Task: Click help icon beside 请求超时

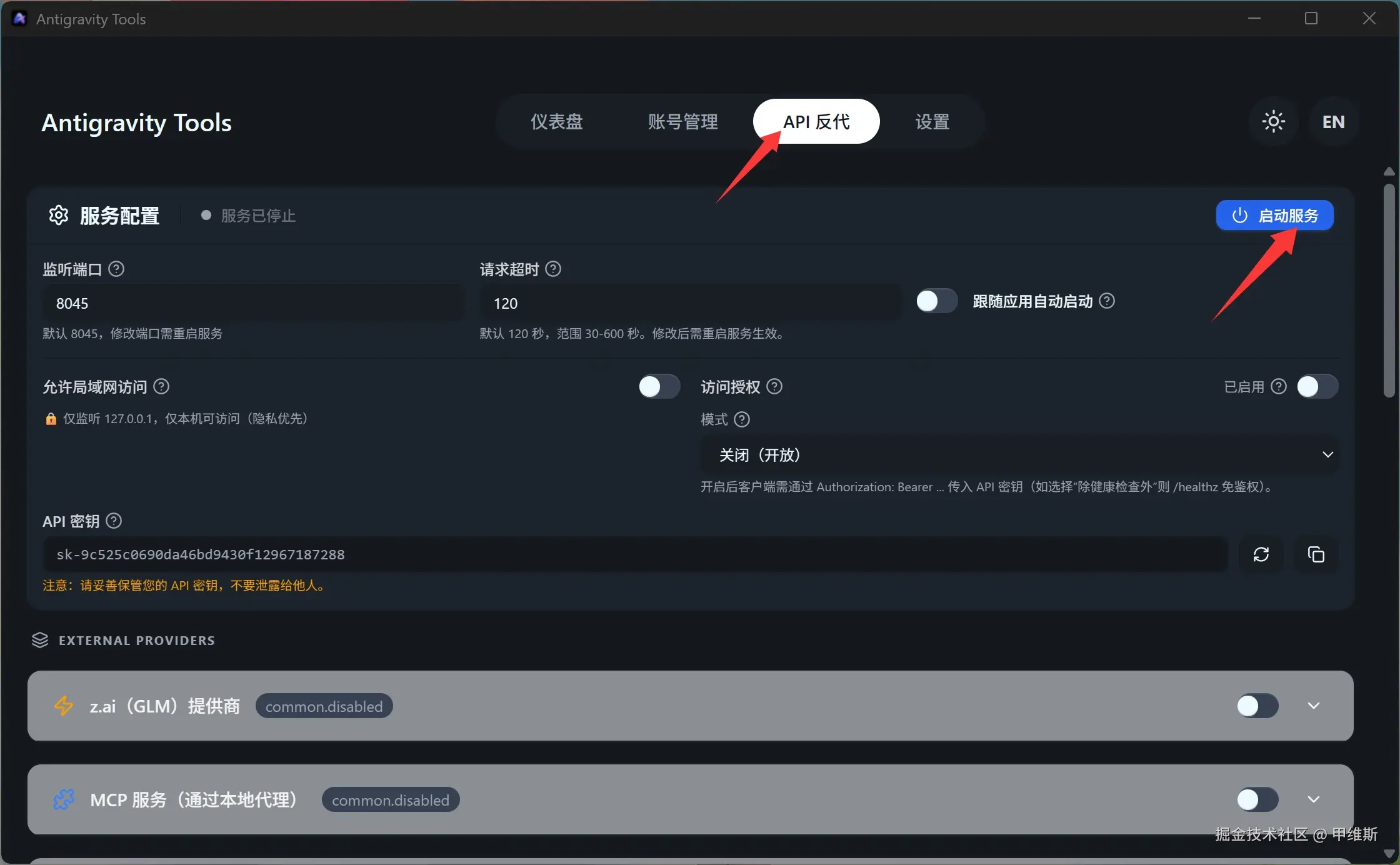Action: tap(553, 269)
